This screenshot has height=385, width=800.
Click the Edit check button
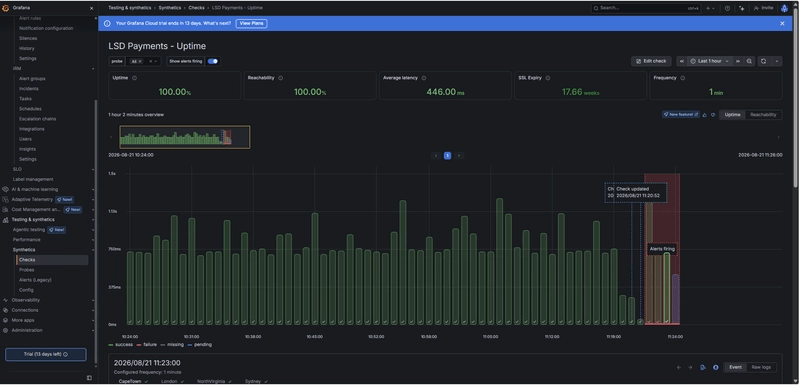(x=651, y=61)
